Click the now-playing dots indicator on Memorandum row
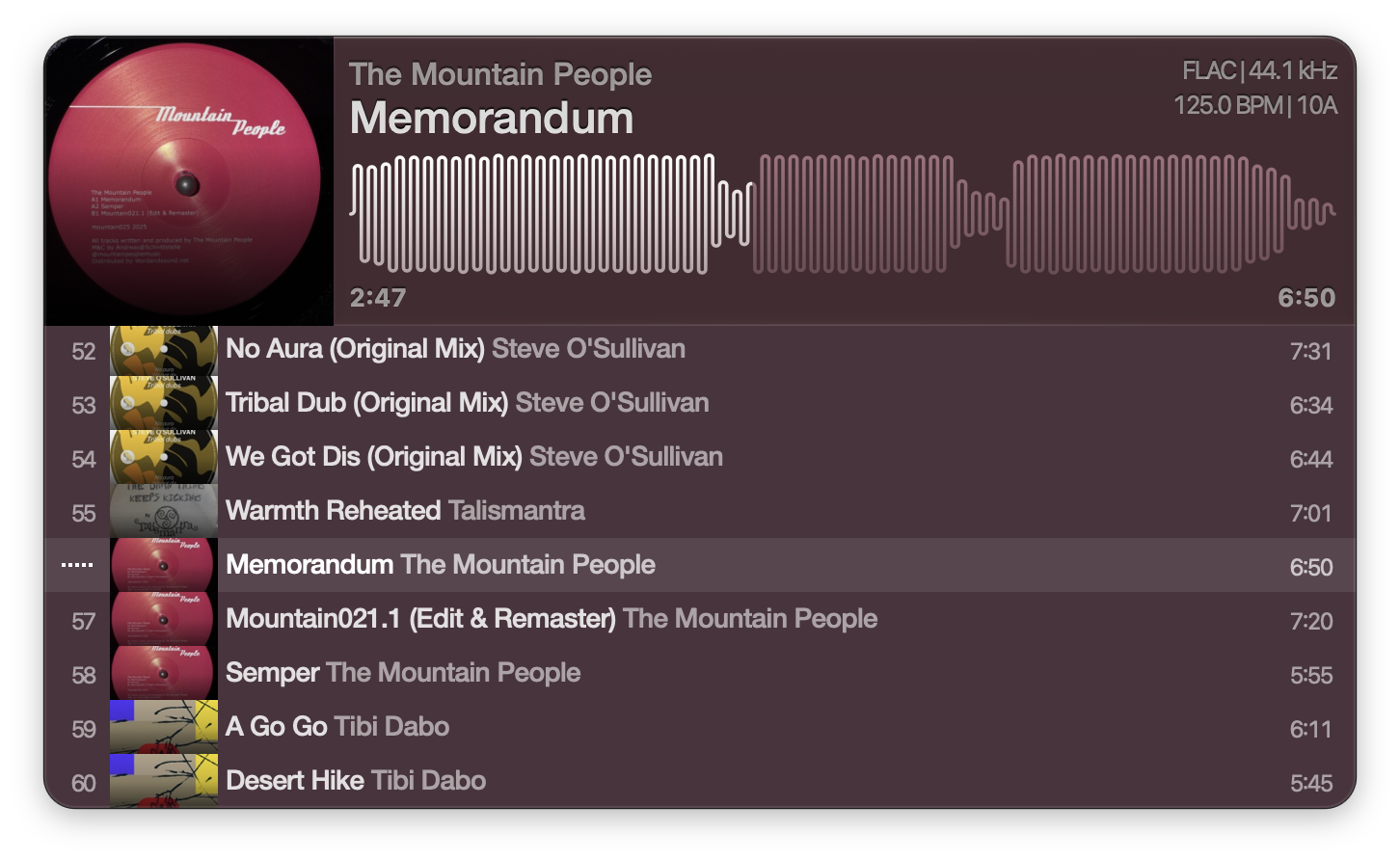The width and height of the screenshot is (1400, 860). click(77, 565)
